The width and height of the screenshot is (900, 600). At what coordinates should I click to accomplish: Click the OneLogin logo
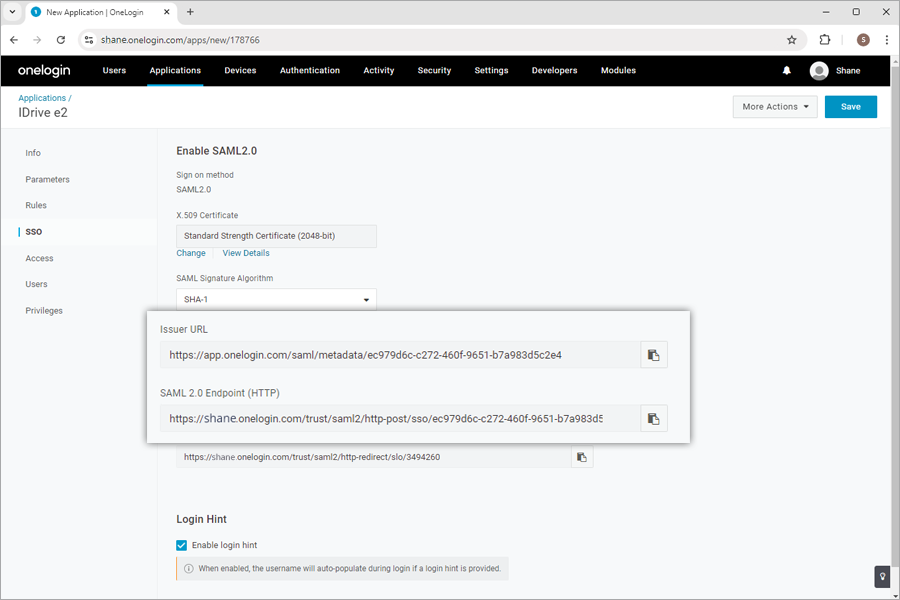pyautogui.click(x=44, y=71)
